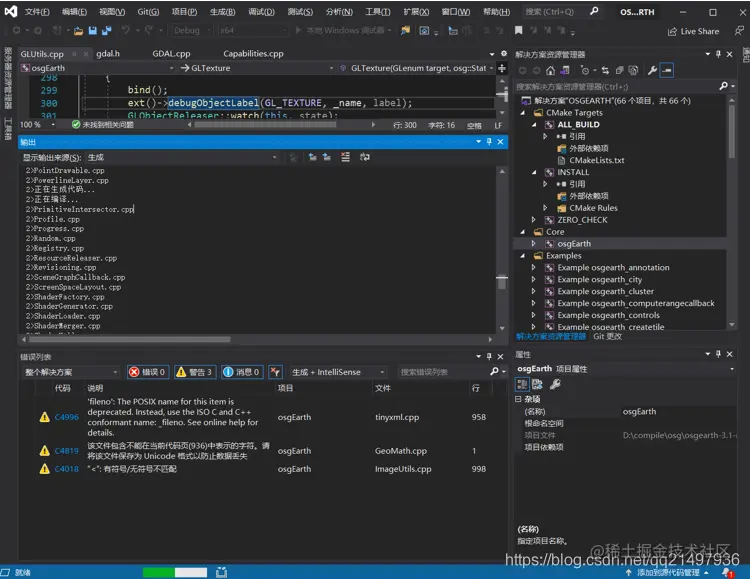Screen dimensions: 750x579
Task: Toggle the Warnings 3 filter button
Action: [x=195, y=372]
